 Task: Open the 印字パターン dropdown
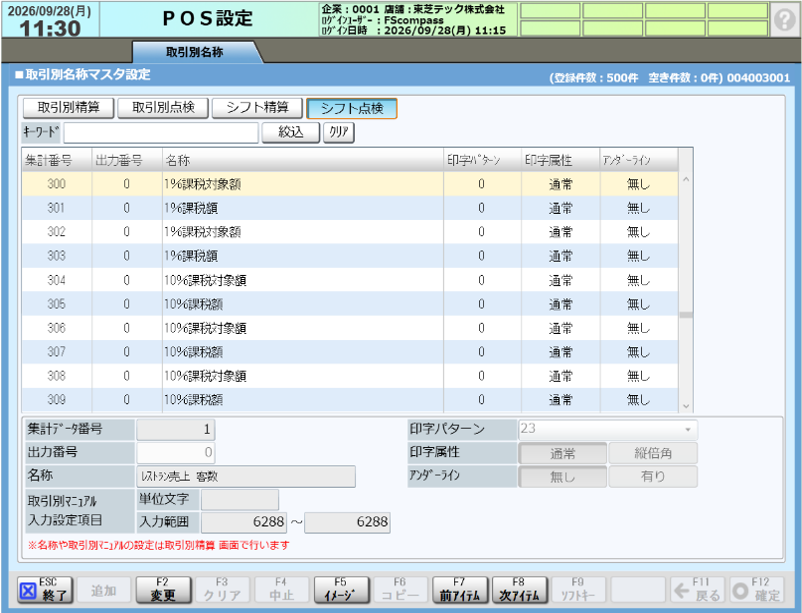coord(608,429)
